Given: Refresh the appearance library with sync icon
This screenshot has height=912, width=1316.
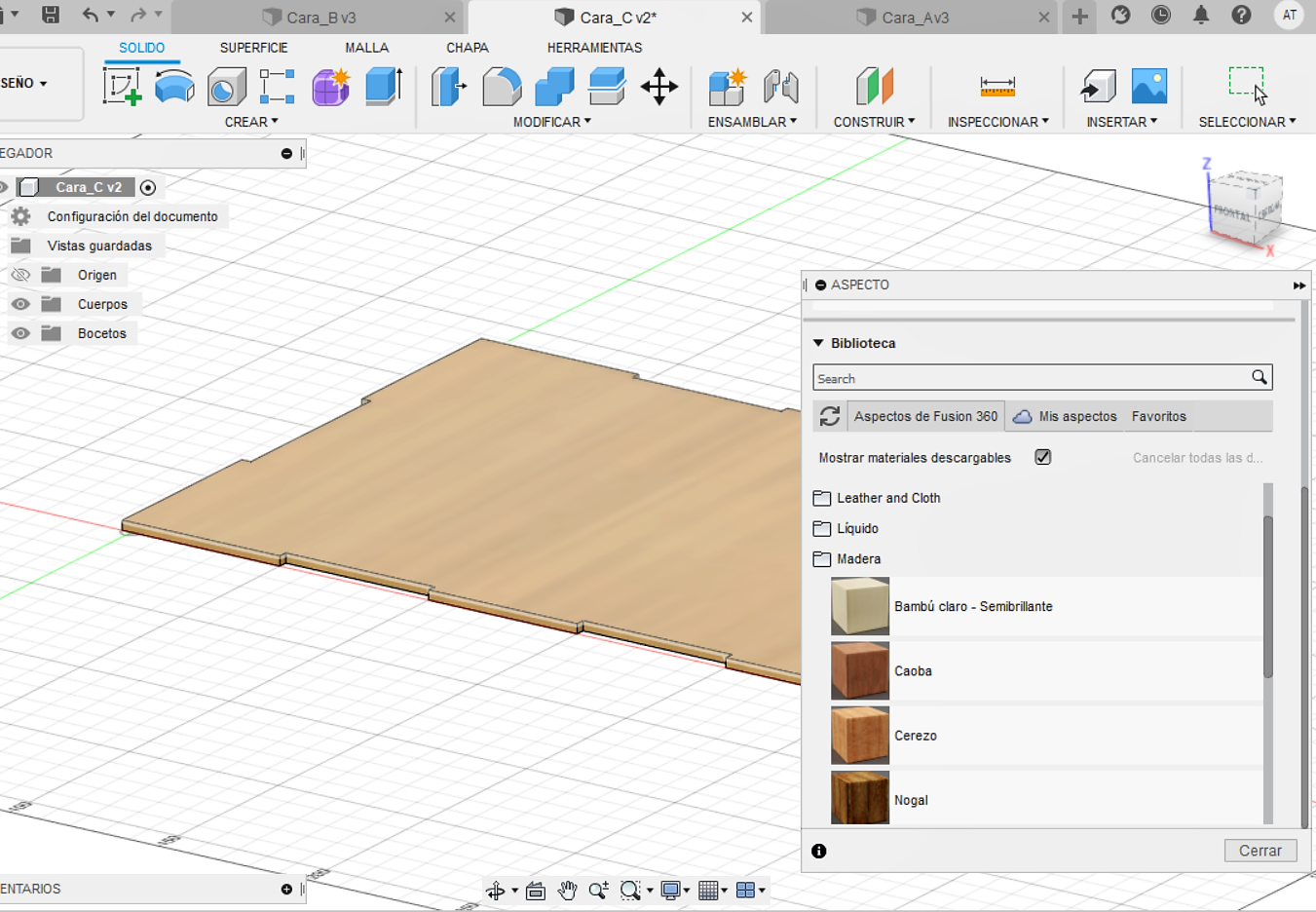Looking at the screenshot, I should (830, 416).
